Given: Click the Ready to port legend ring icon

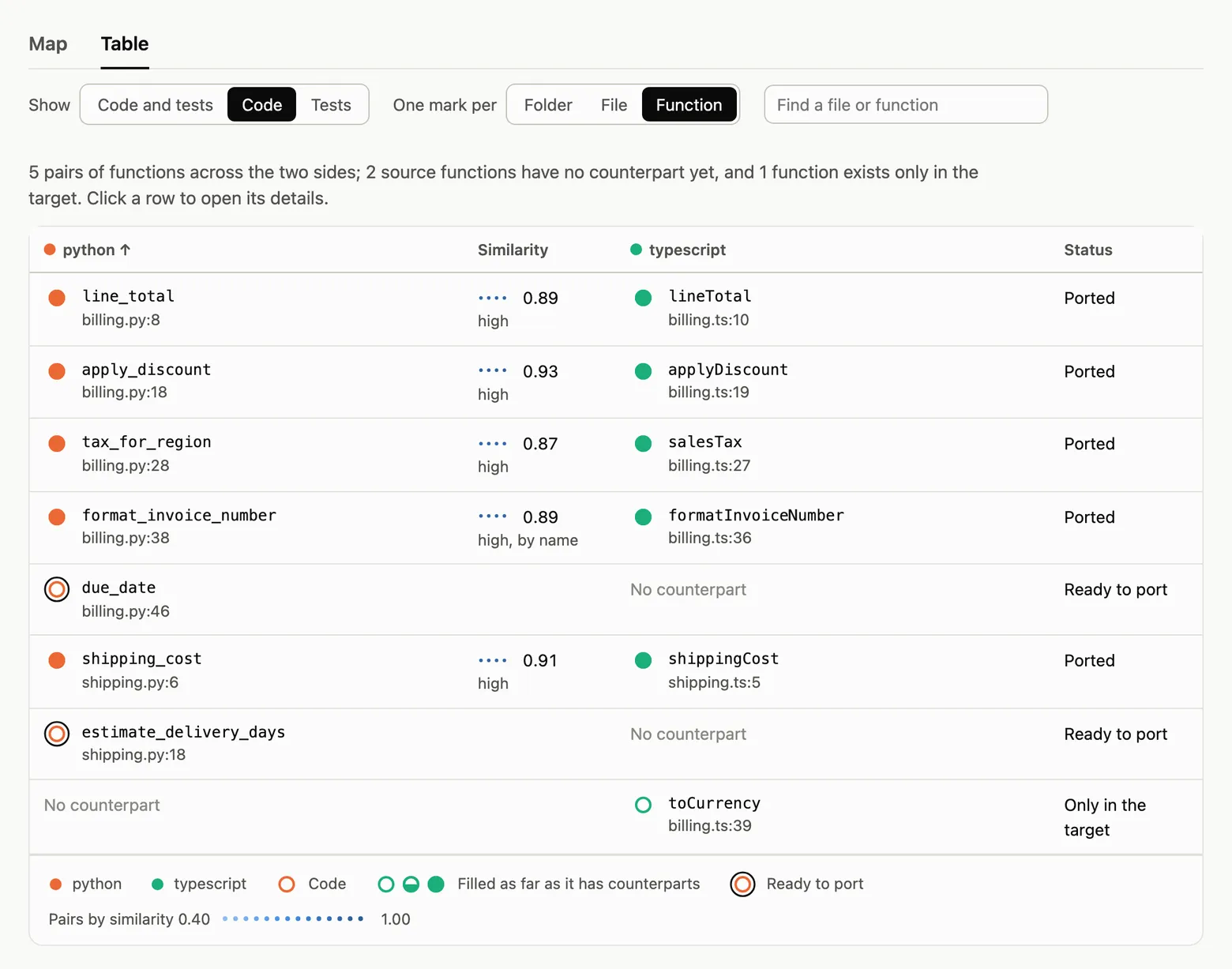Looking at the screenshot, I should 742,884.
